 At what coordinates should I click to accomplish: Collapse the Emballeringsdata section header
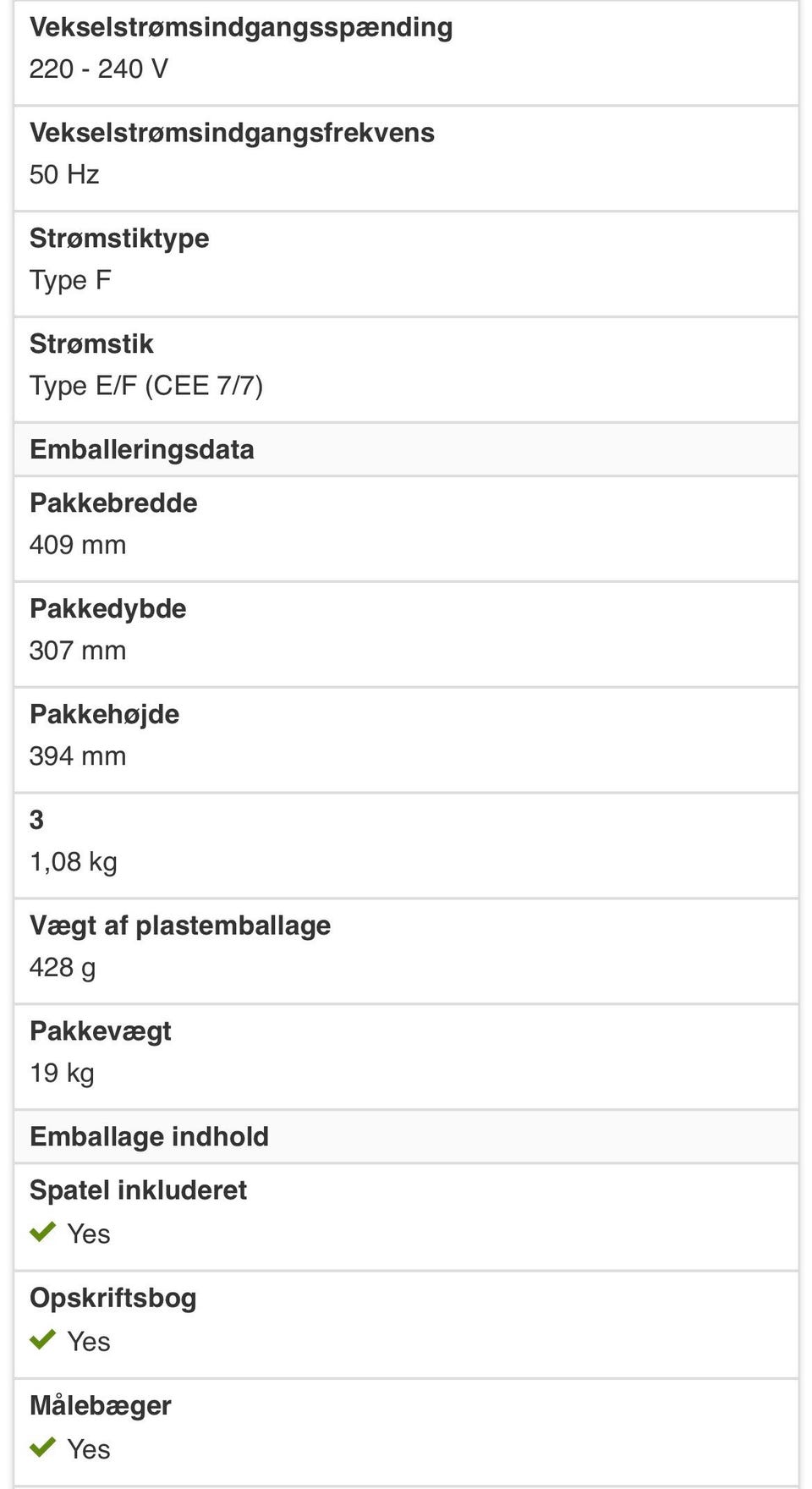142,449
